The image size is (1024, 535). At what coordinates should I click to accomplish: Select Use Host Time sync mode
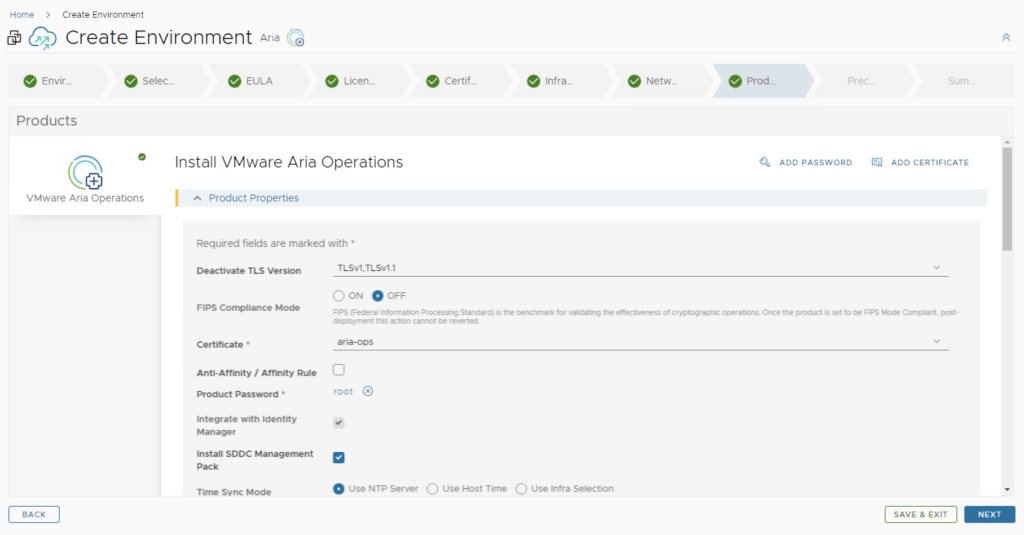[433, 489]
